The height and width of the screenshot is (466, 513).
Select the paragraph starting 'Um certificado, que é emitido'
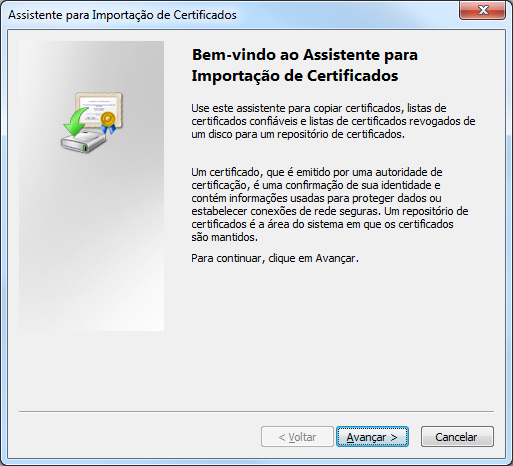click(x=330, y=205)
